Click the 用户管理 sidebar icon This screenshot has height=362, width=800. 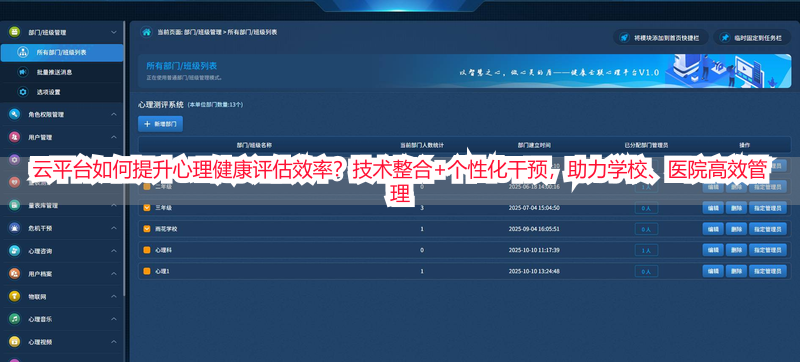point(14,137)
